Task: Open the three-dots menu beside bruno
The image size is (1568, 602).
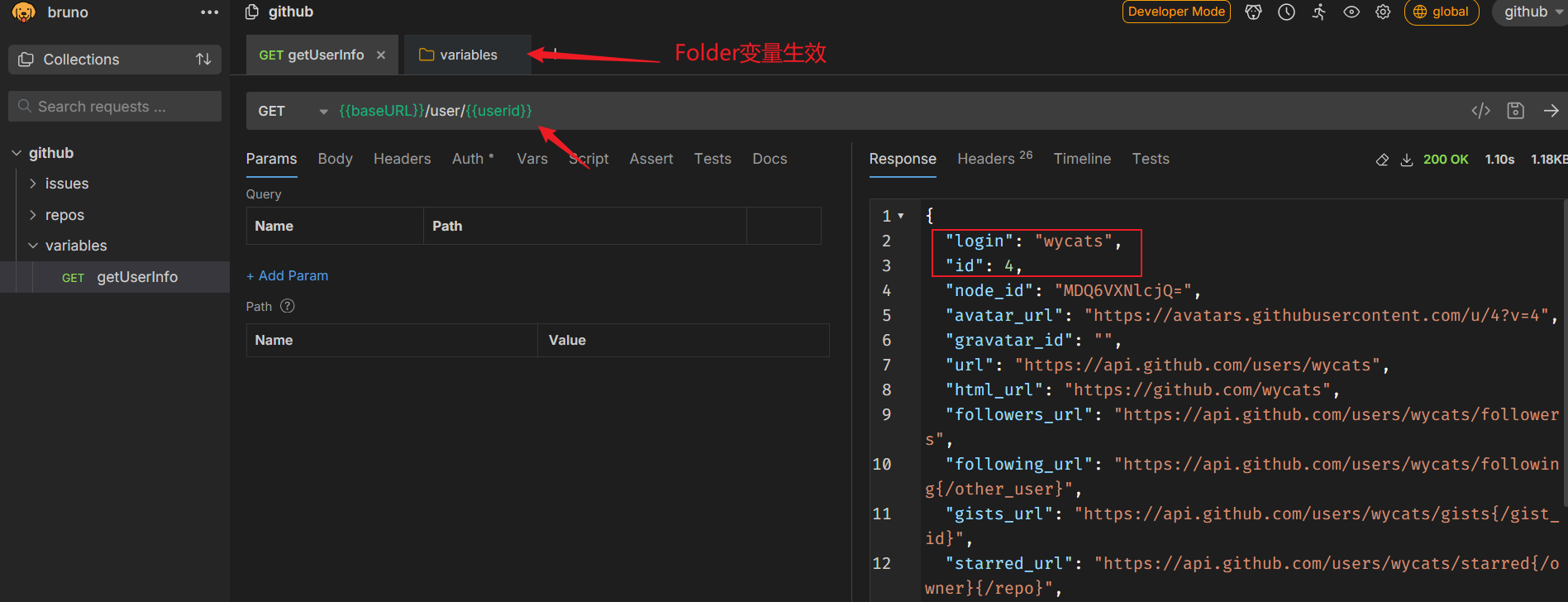Action: (210, 12)
